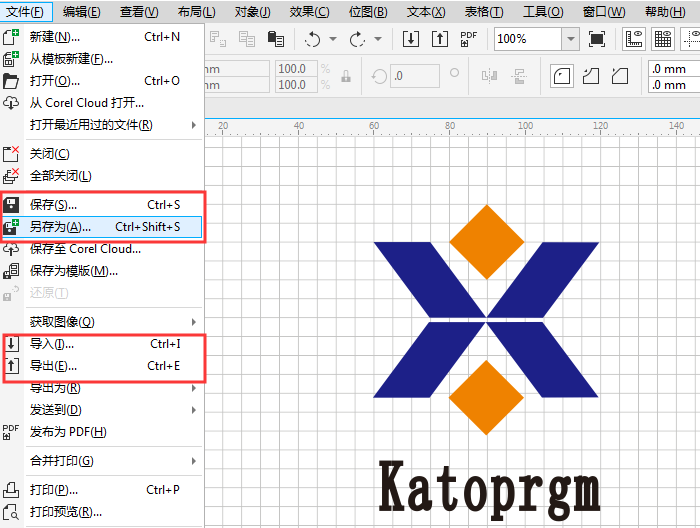Toggle the show grid button

662,39
